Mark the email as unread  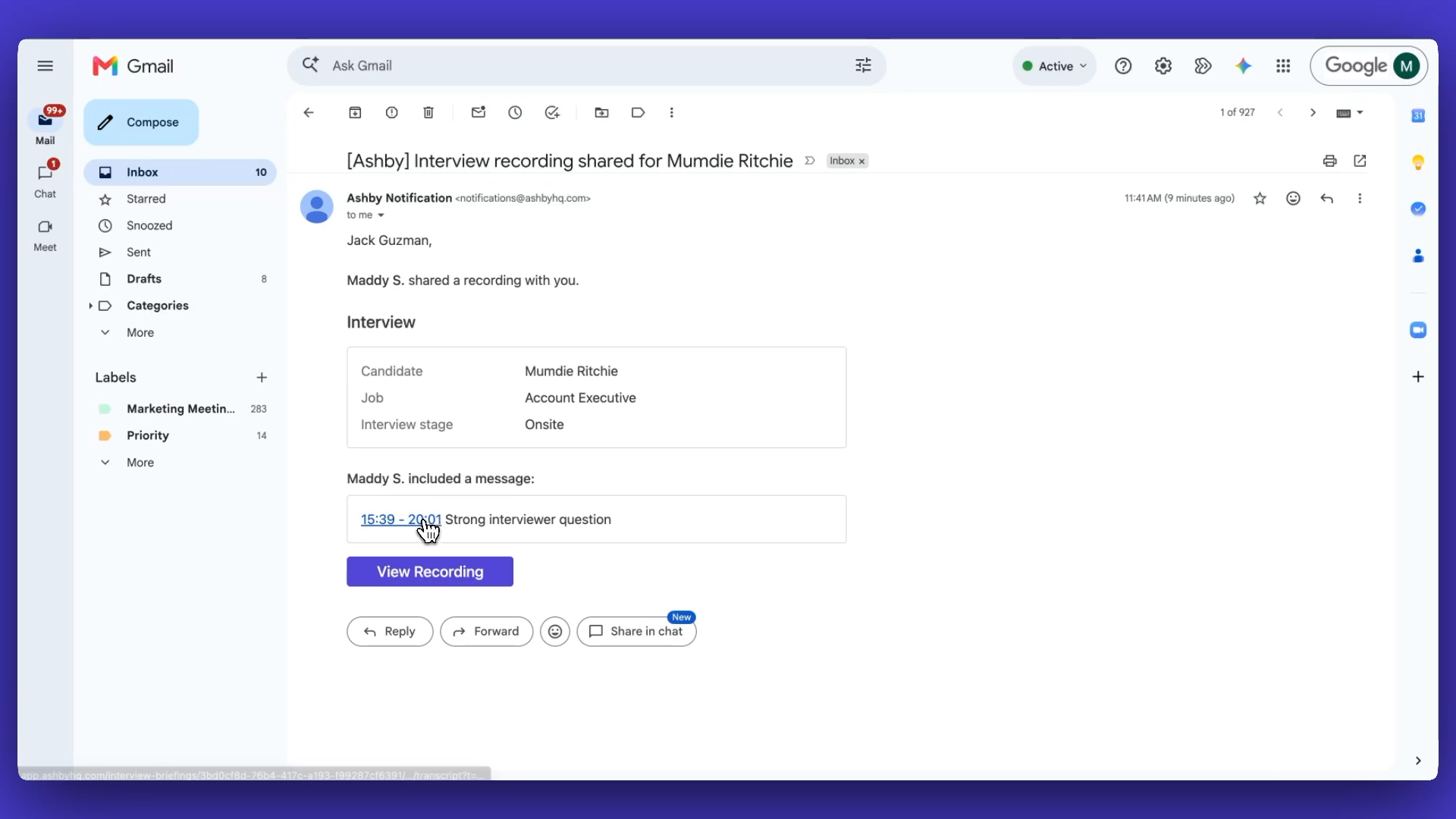pyautogui.click(x=479, y=113)
